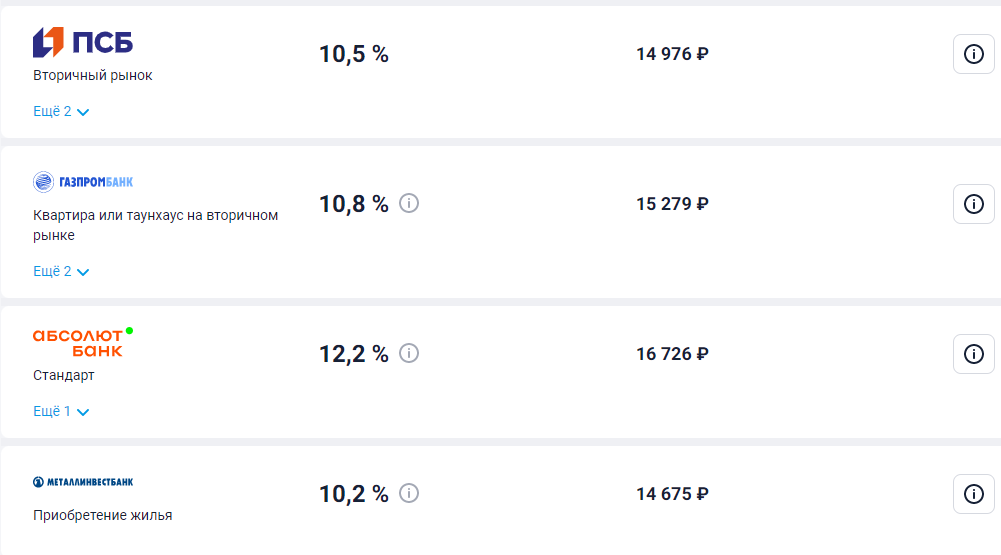Expand "Ещё 2" under ПСБ
Image resolution: width=1001 pixels, height=555 pixels.
pyautogui.click(x=61, y=111)
